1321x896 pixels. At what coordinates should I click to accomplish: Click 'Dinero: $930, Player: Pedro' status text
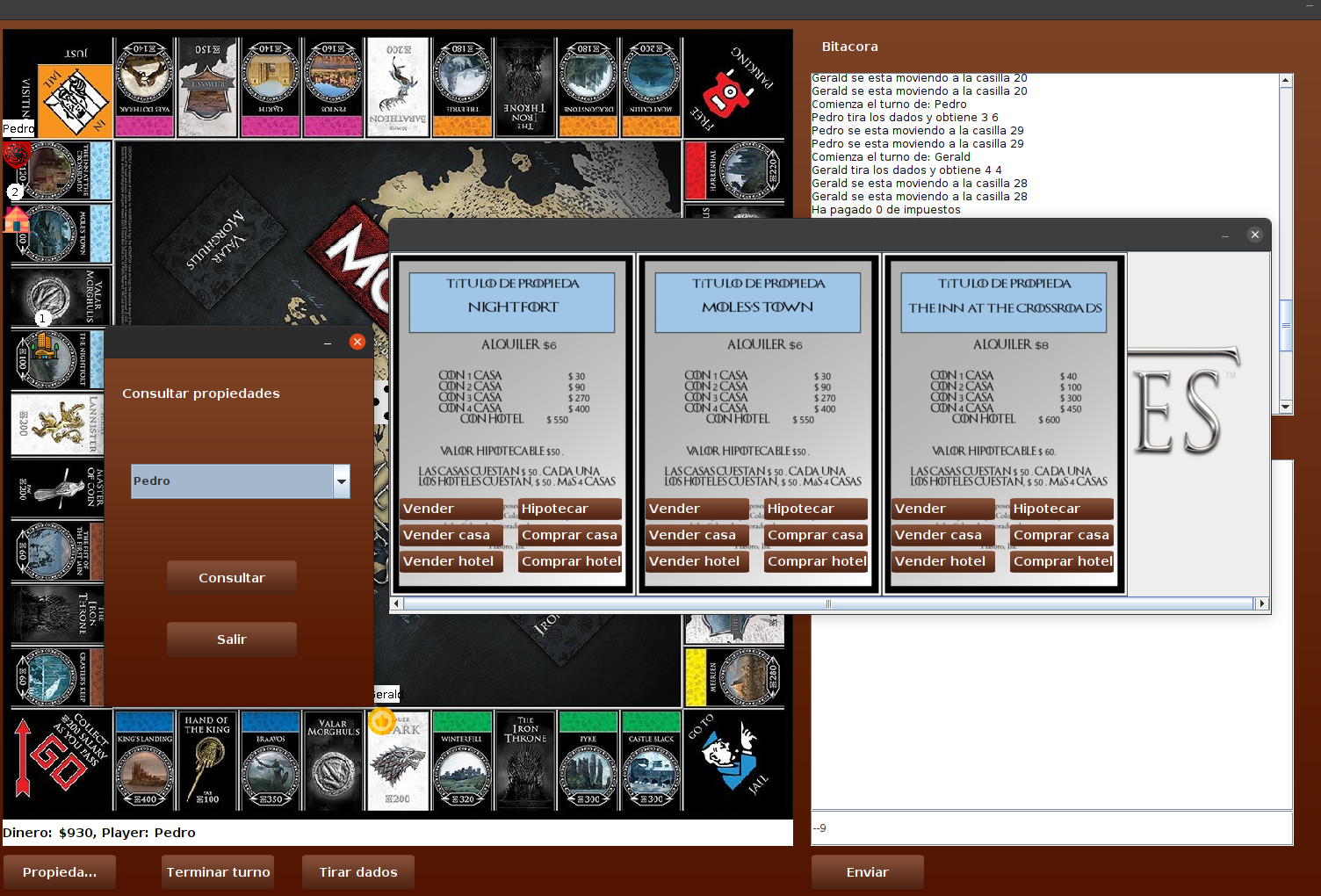point(99,833)
